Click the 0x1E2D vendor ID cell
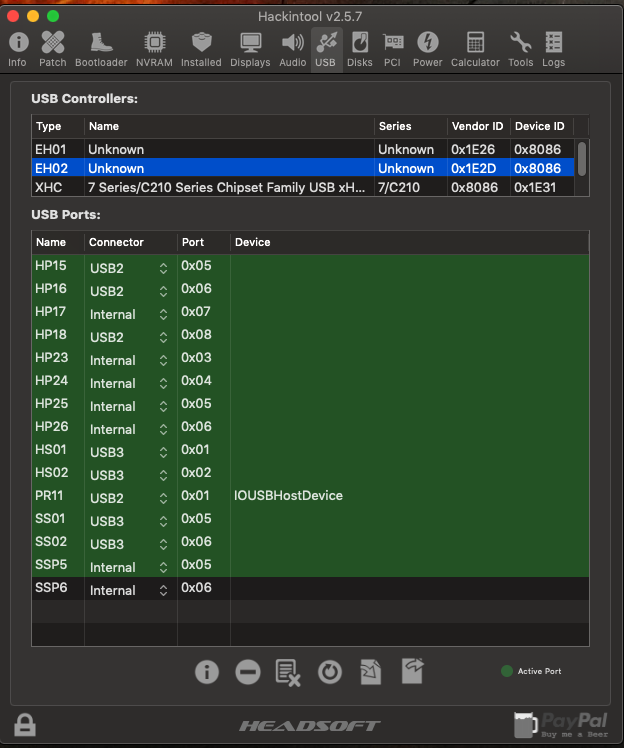The width and height of the screenshot is (624, 748). 474,168
